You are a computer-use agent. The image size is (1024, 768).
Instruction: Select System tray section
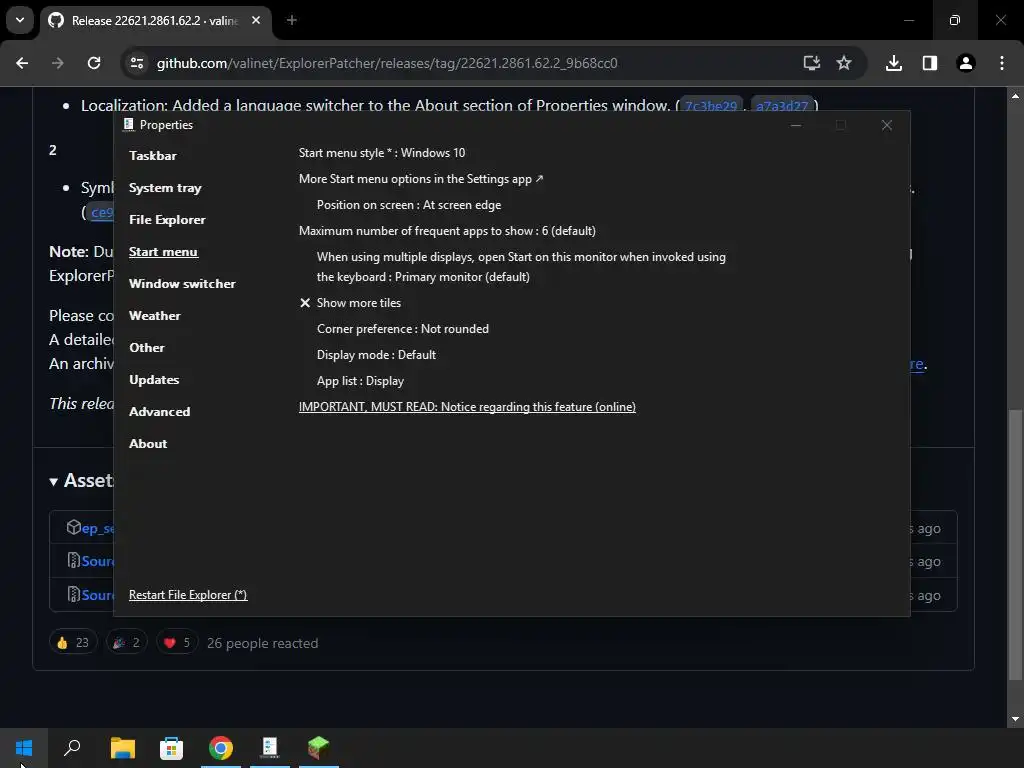165,187
